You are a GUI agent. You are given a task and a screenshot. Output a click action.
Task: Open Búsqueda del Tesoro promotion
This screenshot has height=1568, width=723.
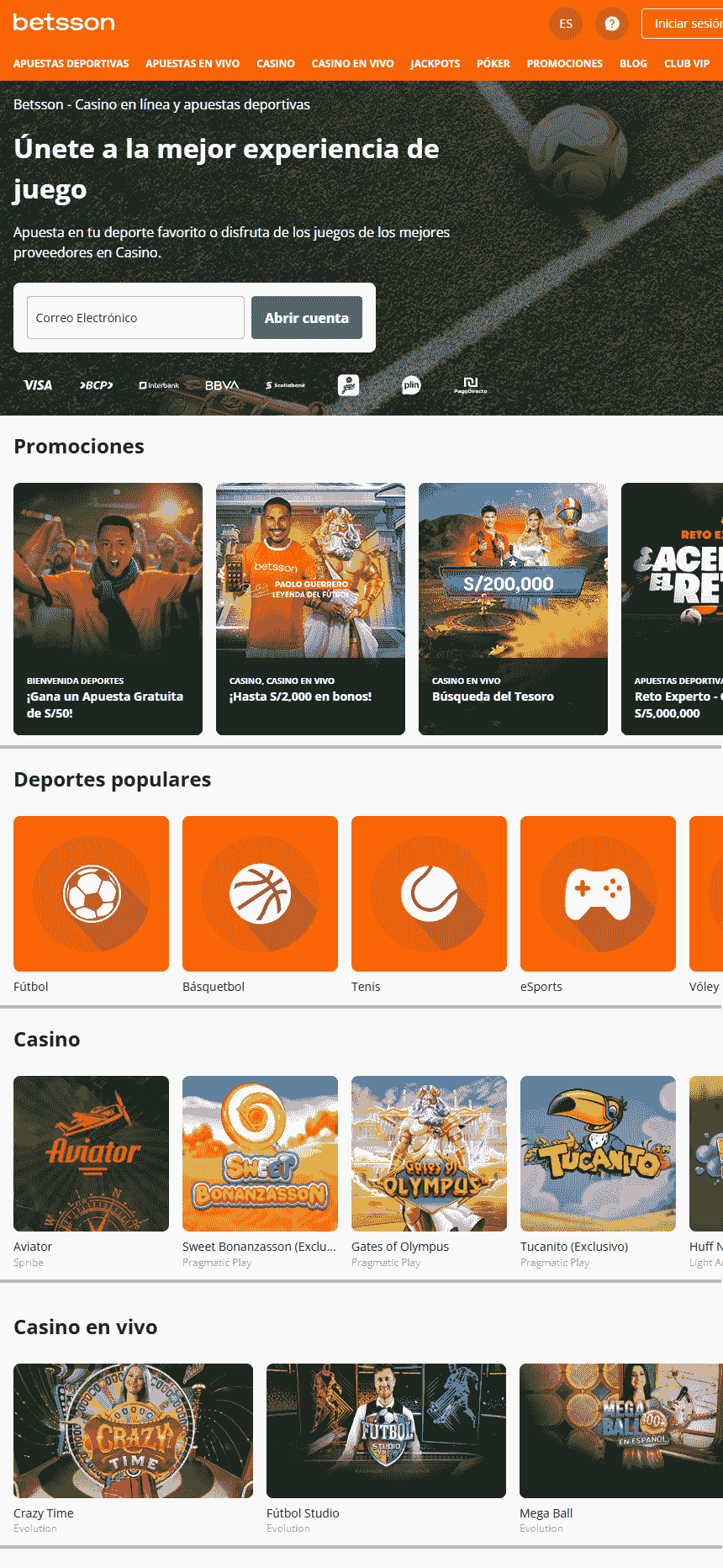(x=513, y=609)
